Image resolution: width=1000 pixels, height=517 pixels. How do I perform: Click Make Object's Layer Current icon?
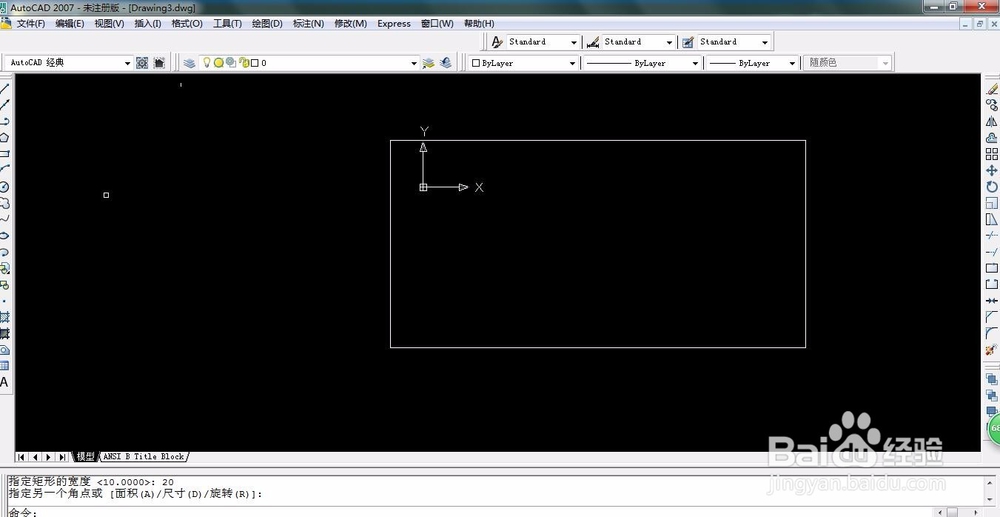point(429,62)
